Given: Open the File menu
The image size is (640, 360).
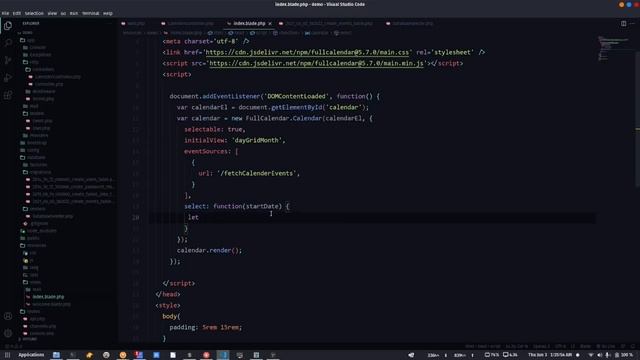Looking at the screenshot, I should coord(5,13).
